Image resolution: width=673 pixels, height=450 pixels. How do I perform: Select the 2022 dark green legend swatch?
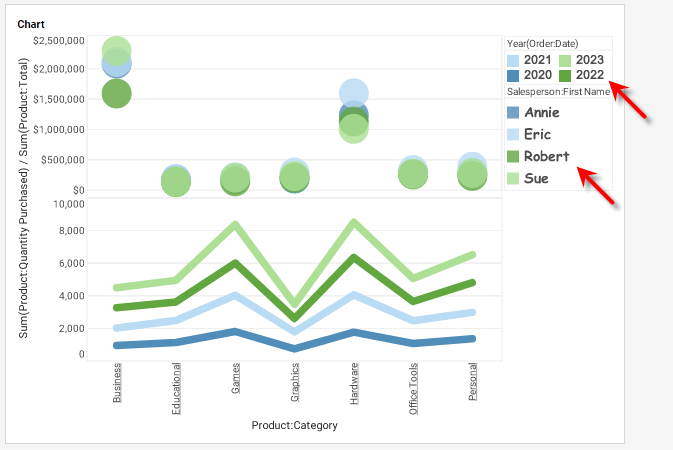pyautogui.click(x=565, y=75)
